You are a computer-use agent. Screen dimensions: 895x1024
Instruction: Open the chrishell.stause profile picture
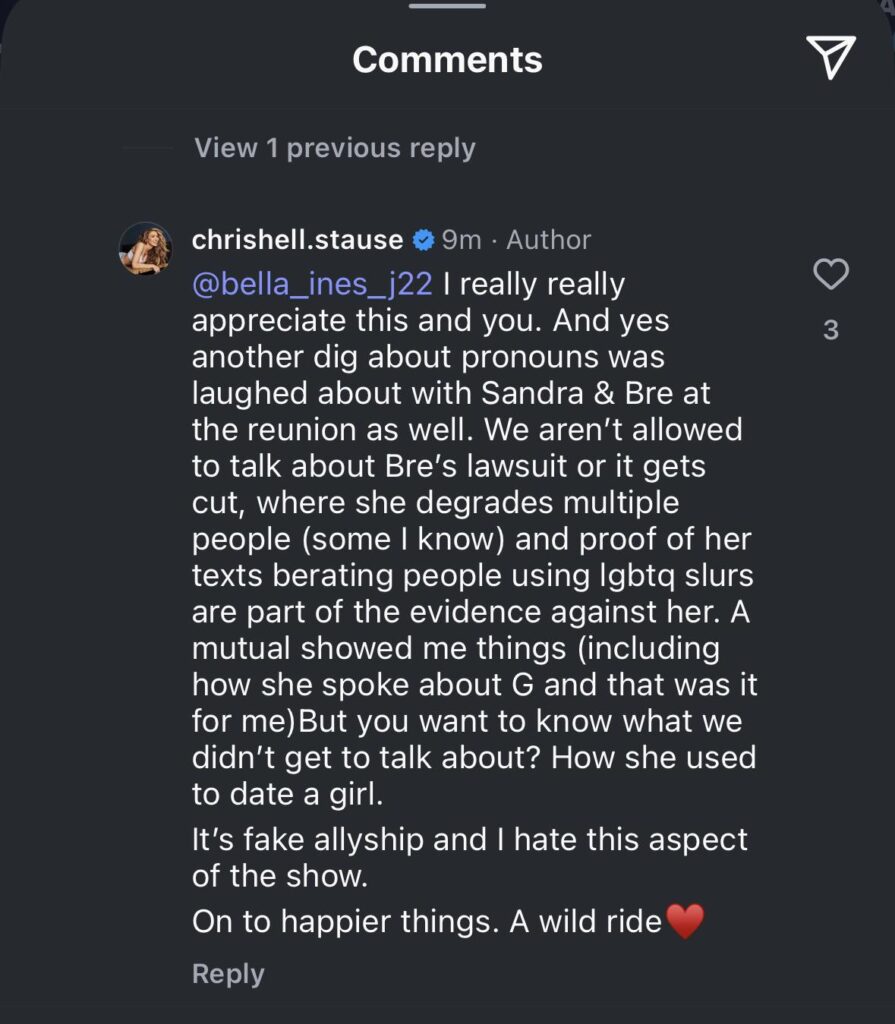[x=146, y=248]
